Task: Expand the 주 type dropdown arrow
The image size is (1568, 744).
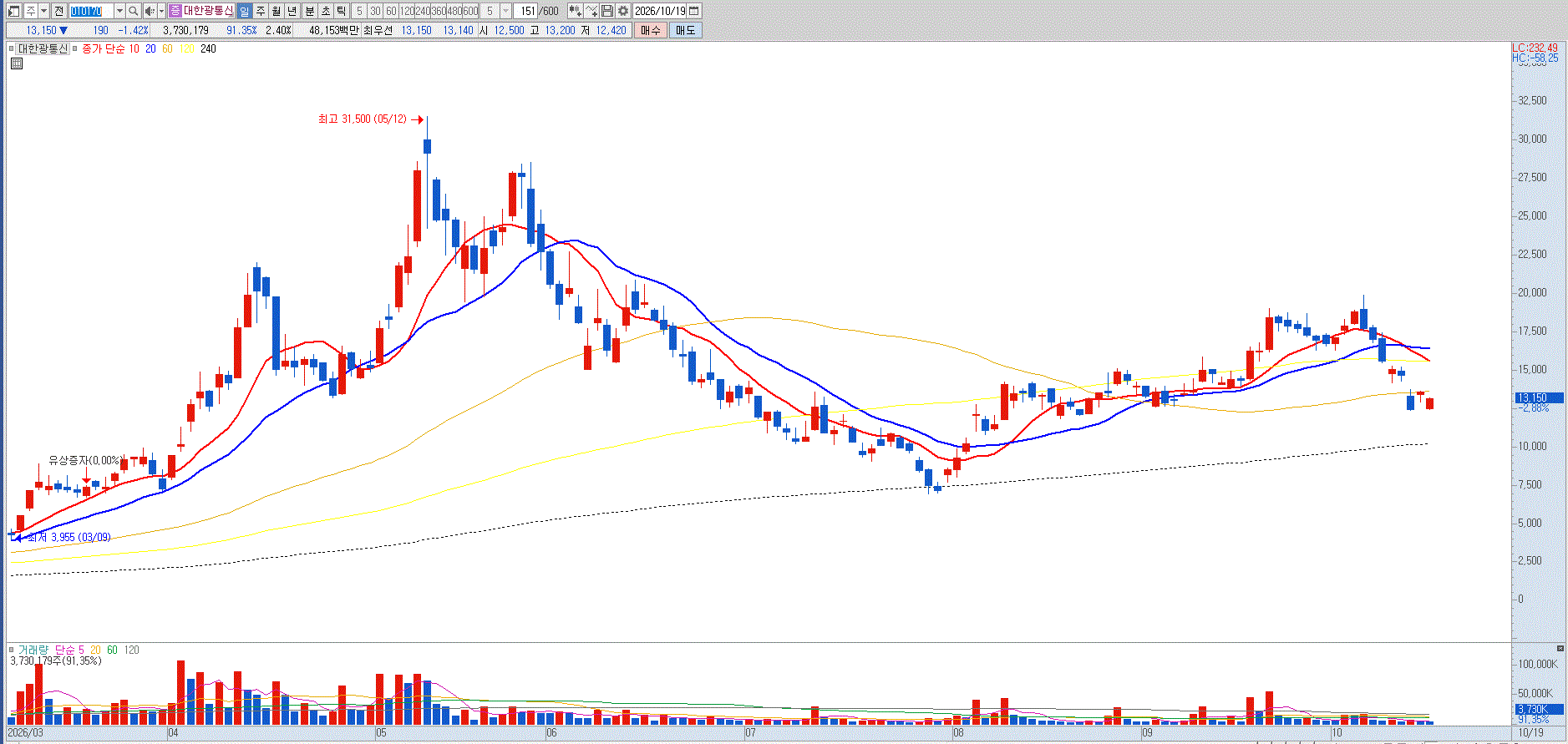Action: coord(43,11)
